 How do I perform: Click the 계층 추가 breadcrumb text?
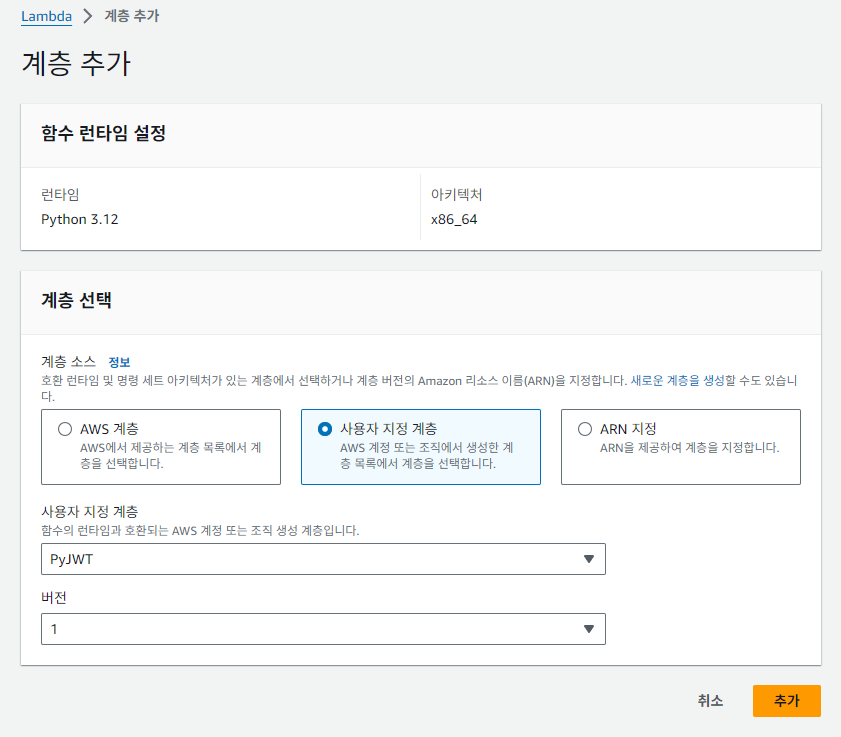[x=132, y=16]
